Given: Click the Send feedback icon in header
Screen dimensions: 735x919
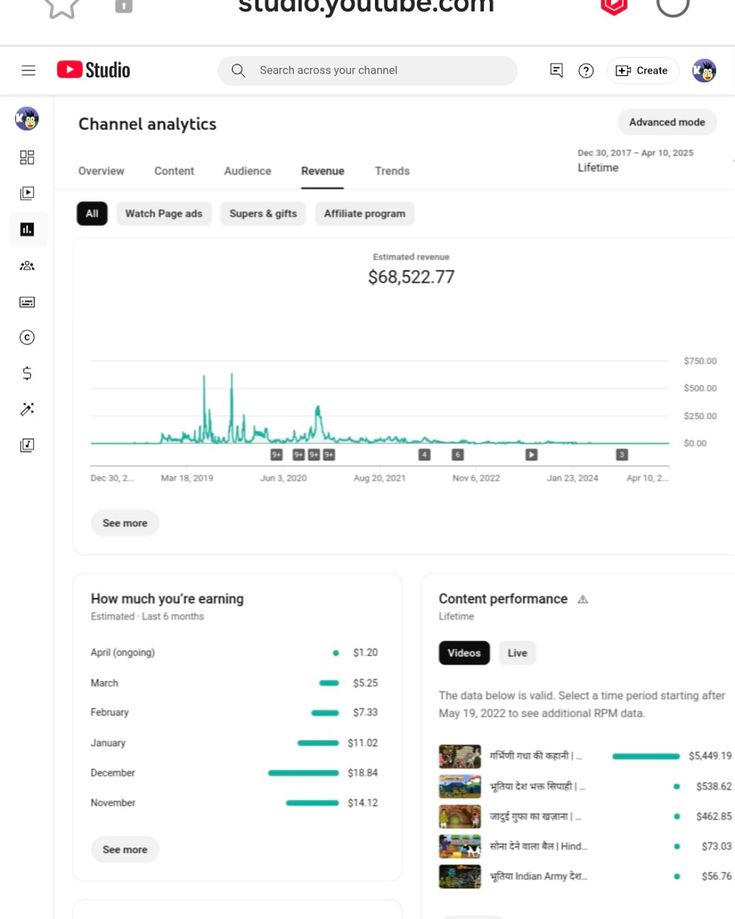Looking at the screenshot, I should 556,70.
